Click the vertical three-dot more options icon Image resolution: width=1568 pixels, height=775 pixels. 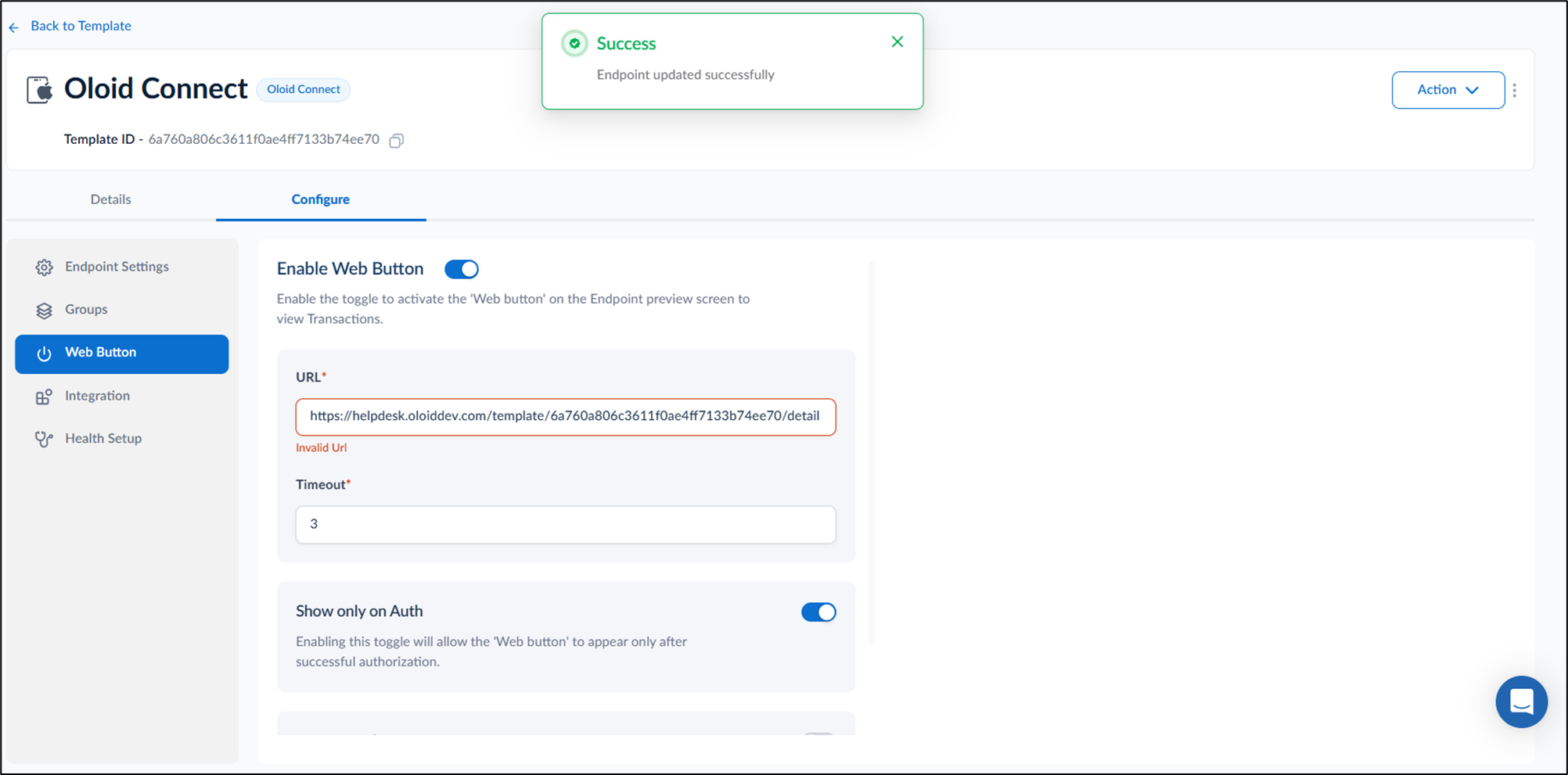point(1515,90)
